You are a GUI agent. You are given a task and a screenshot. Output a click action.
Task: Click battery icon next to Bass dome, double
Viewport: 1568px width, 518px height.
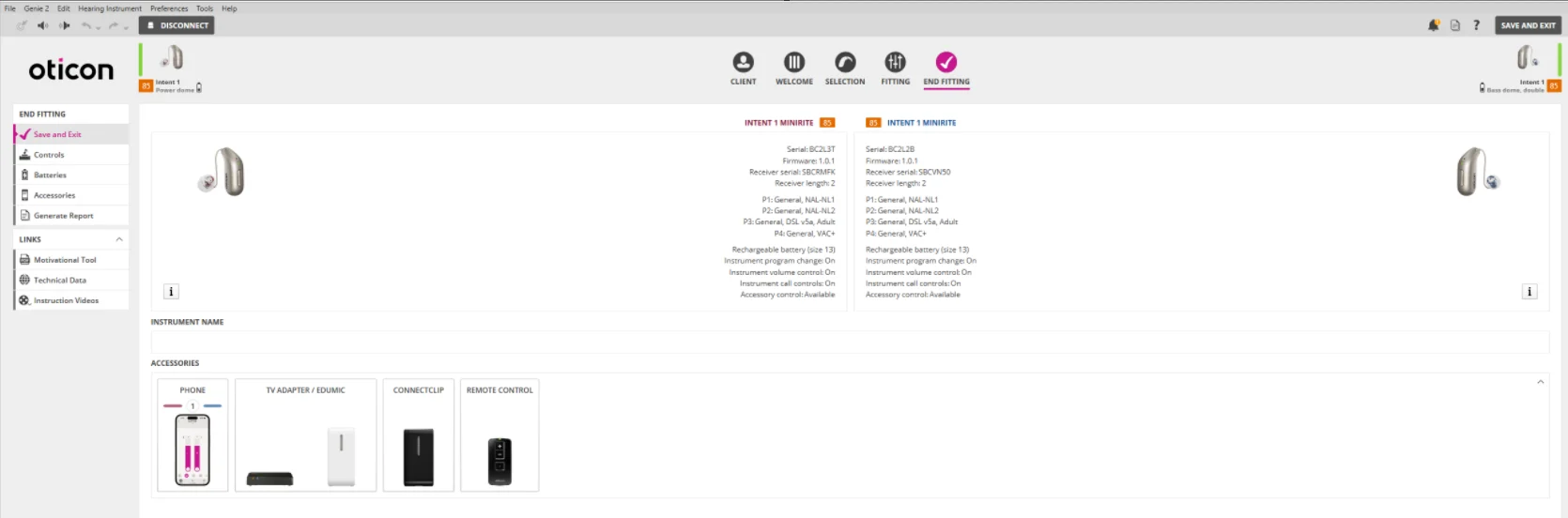pyautogui.click(x=1483, y=88)
